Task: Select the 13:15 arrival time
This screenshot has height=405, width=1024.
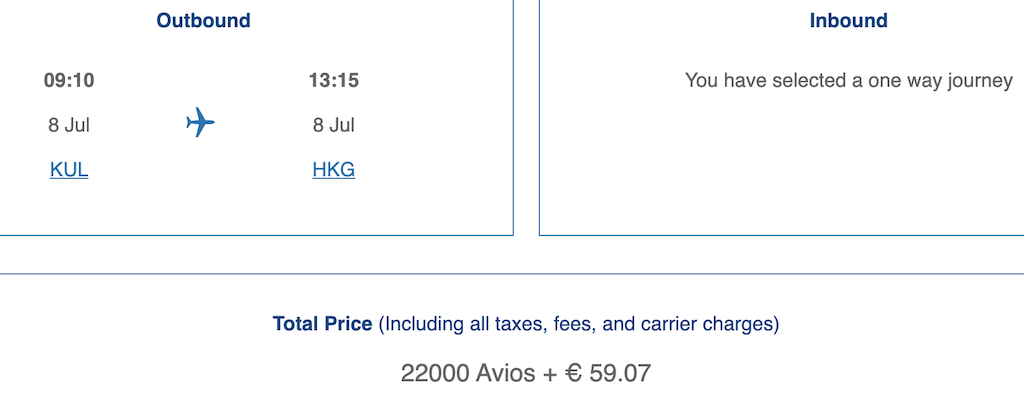Action: [333, 81]
